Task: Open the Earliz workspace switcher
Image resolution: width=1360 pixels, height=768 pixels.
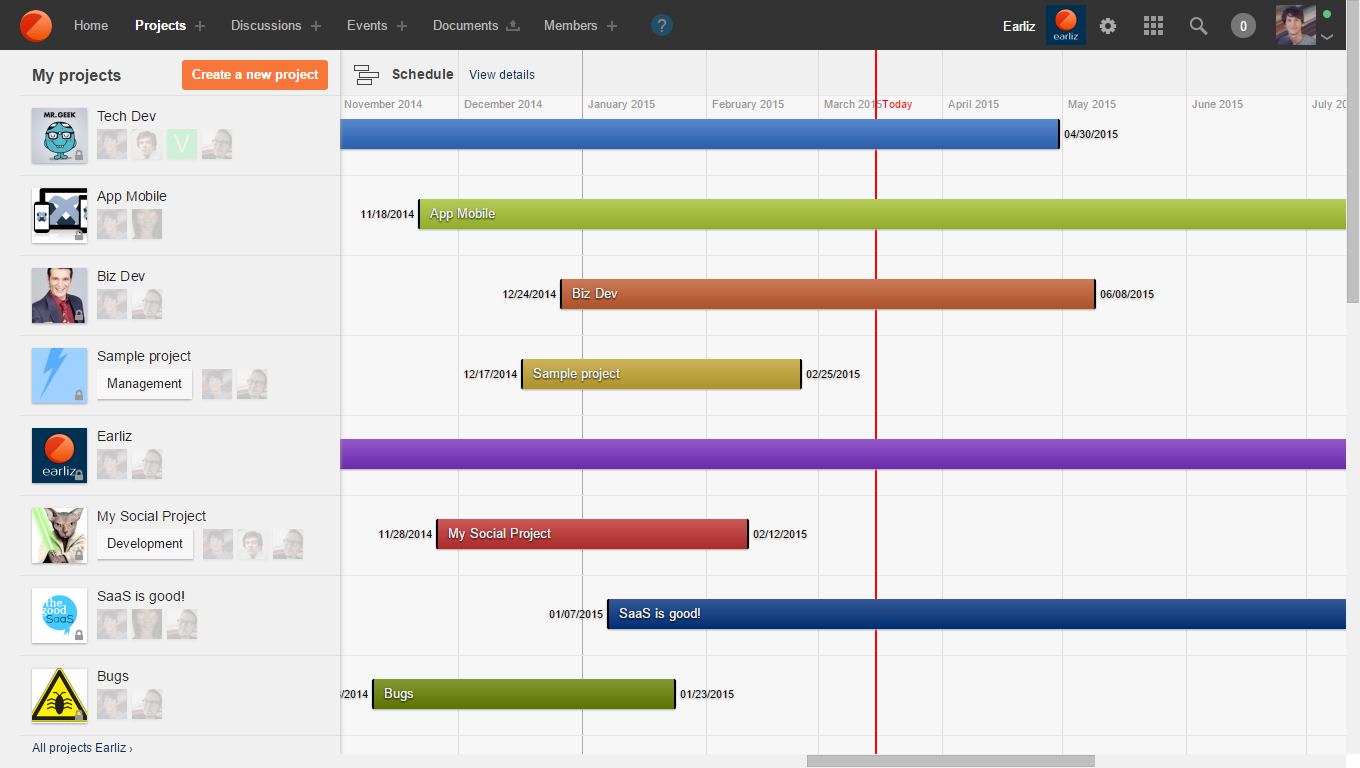Action: coord(1065,26)
